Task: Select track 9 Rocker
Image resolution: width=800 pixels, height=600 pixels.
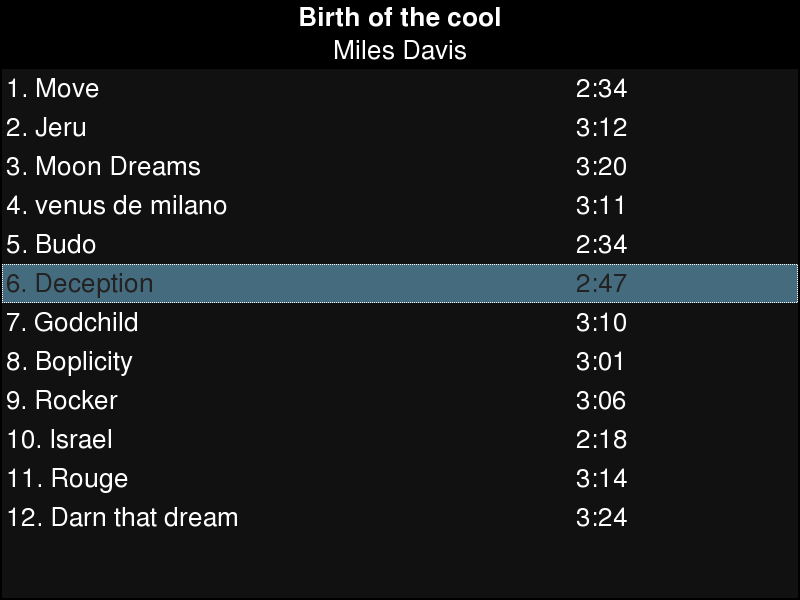Action: click(62, 400)
